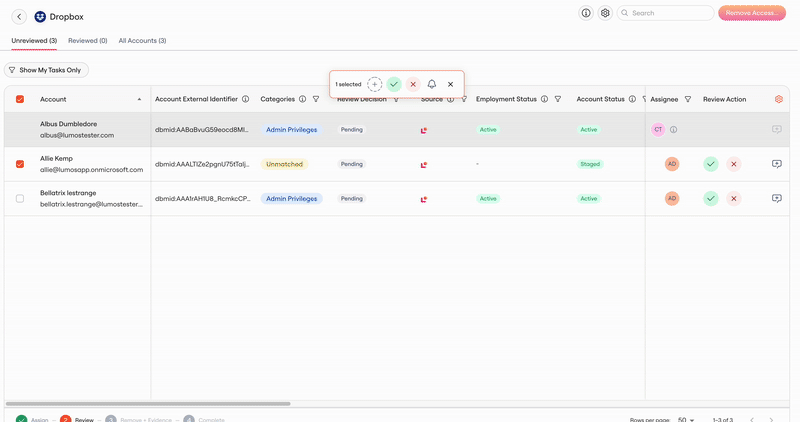800x422 pixels.
Task: Sort by the Account column arrow
Action: 139,100
